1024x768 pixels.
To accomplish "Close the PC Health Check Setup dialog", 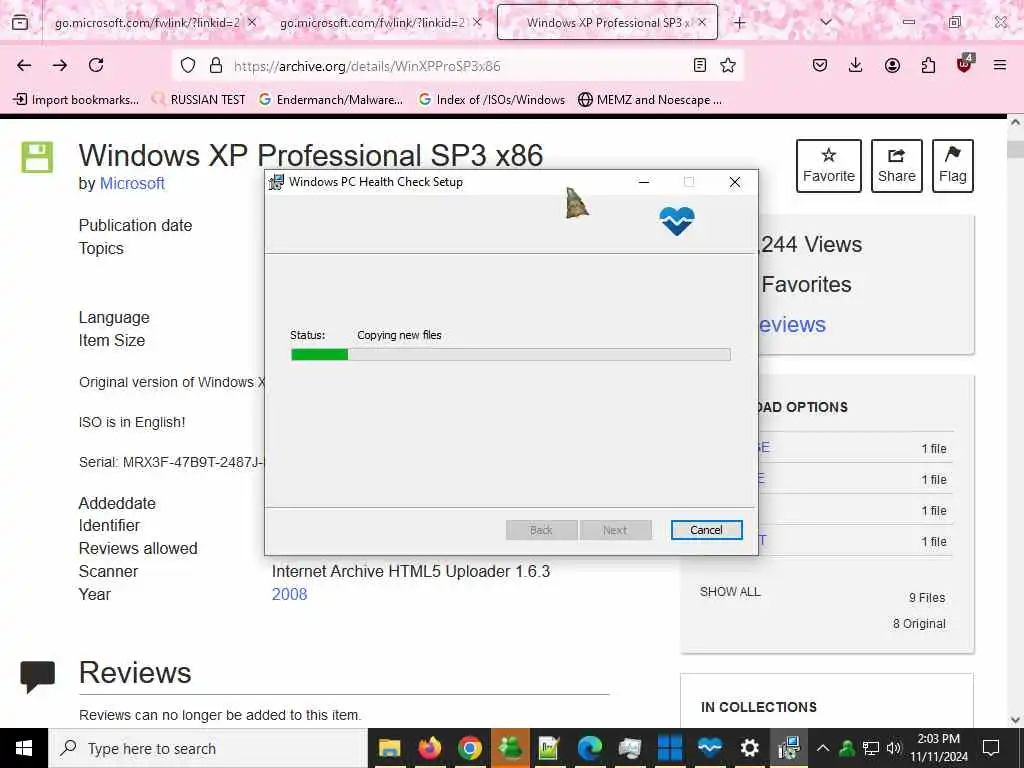I will 735,182.
